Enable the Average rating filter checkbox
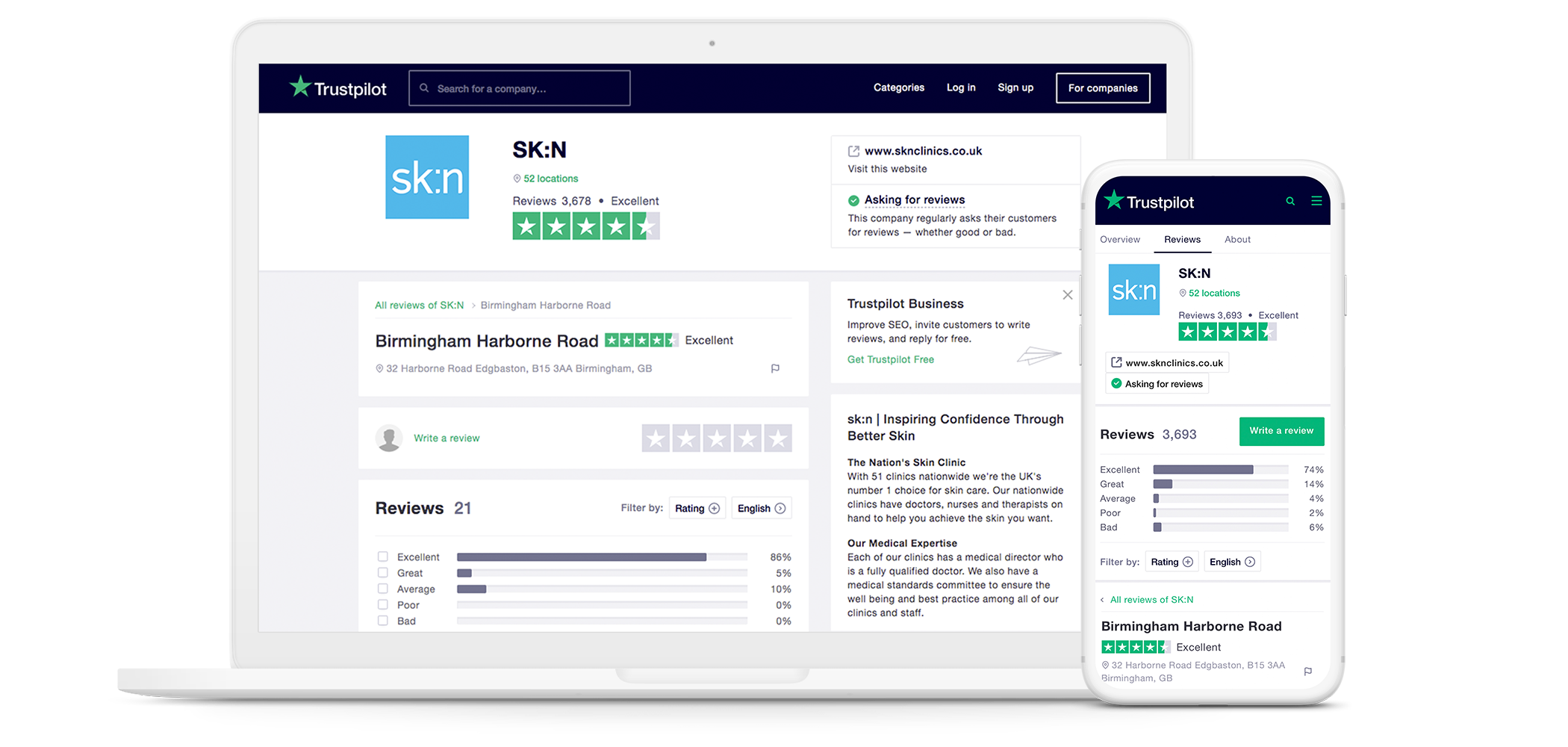This screenshot has height=747, width=1568. (x=383, y=589)
